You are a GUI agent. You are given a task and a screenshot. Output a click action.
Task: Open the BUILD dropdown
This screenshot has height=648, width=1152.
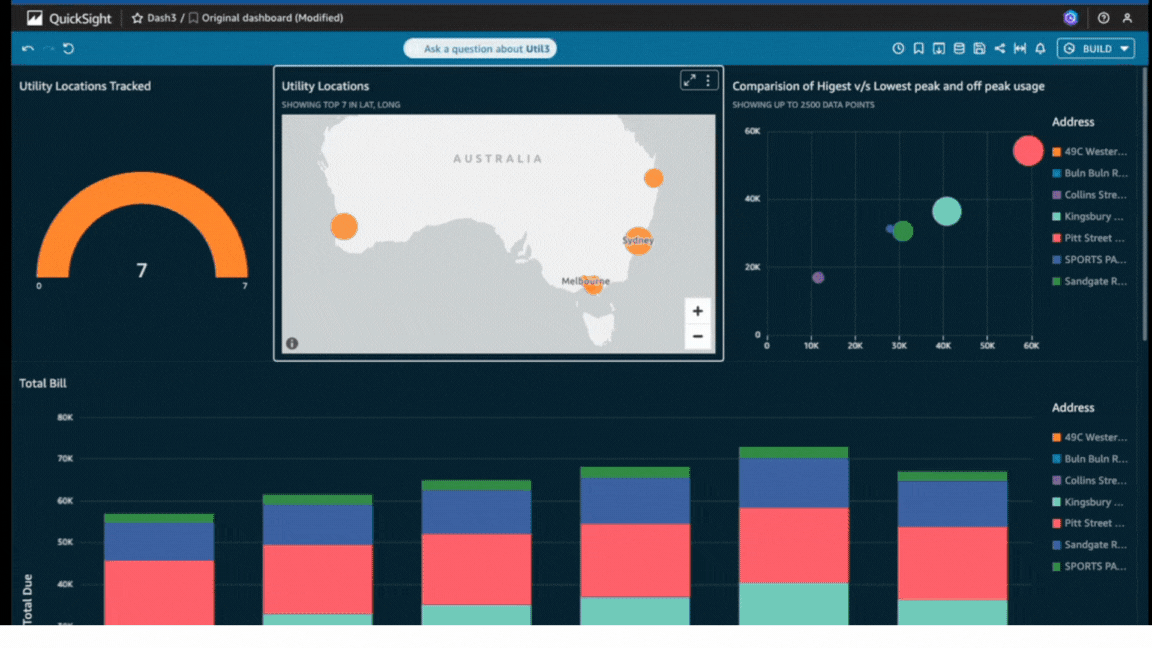[1096, 47]
